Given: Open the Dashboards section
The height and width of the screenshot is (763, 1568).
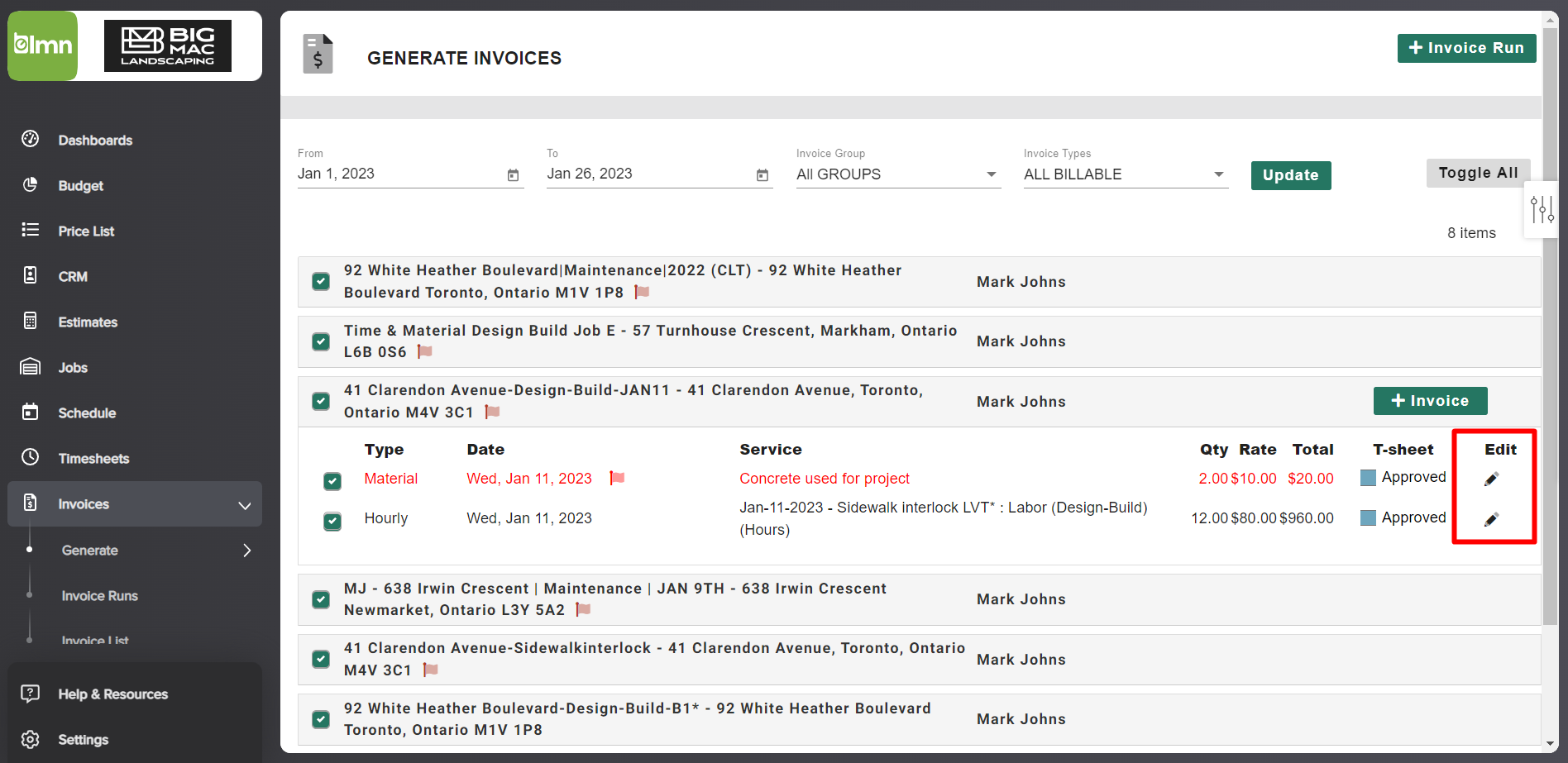Looking at the screenshot, I should pyautogui.click(x=95, y=140).
